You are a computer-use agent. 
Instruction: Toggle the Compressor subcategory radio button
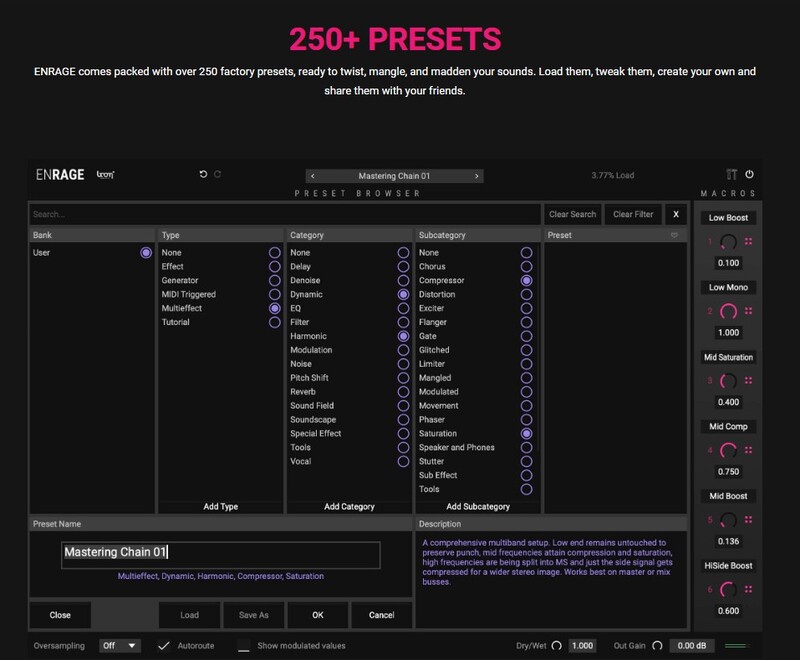[x=527, y=281]
